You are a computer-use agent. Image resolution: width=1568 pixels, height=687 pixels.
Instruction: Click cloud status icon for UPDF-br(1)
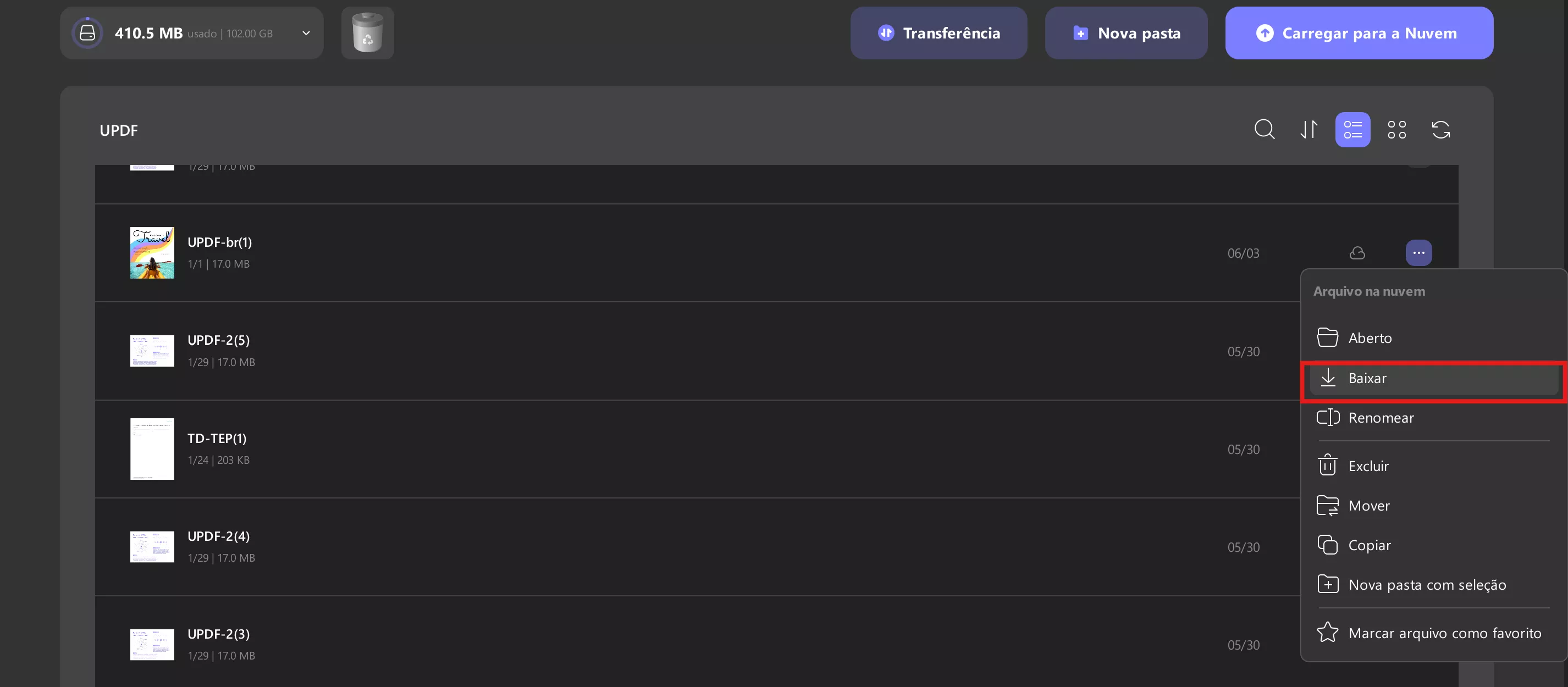1357,252
